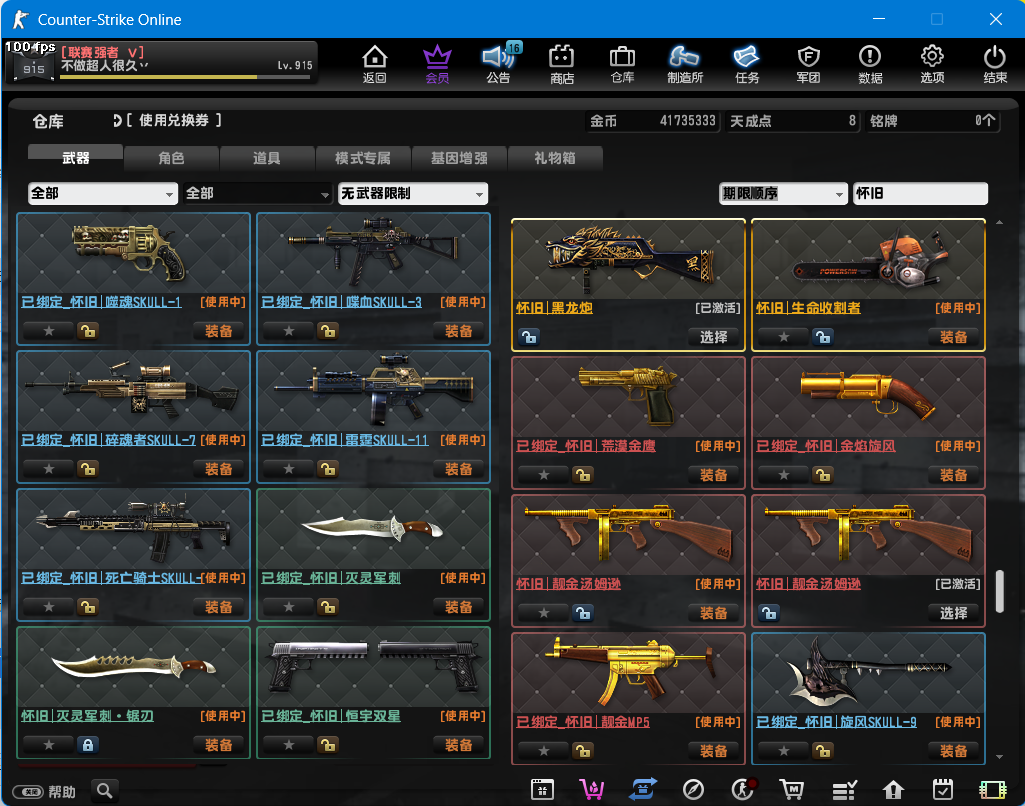The width and height of the screenshot is (1025, 806).
Task: Open the pink shopping cart icon
Action: (x=592, y=790)
